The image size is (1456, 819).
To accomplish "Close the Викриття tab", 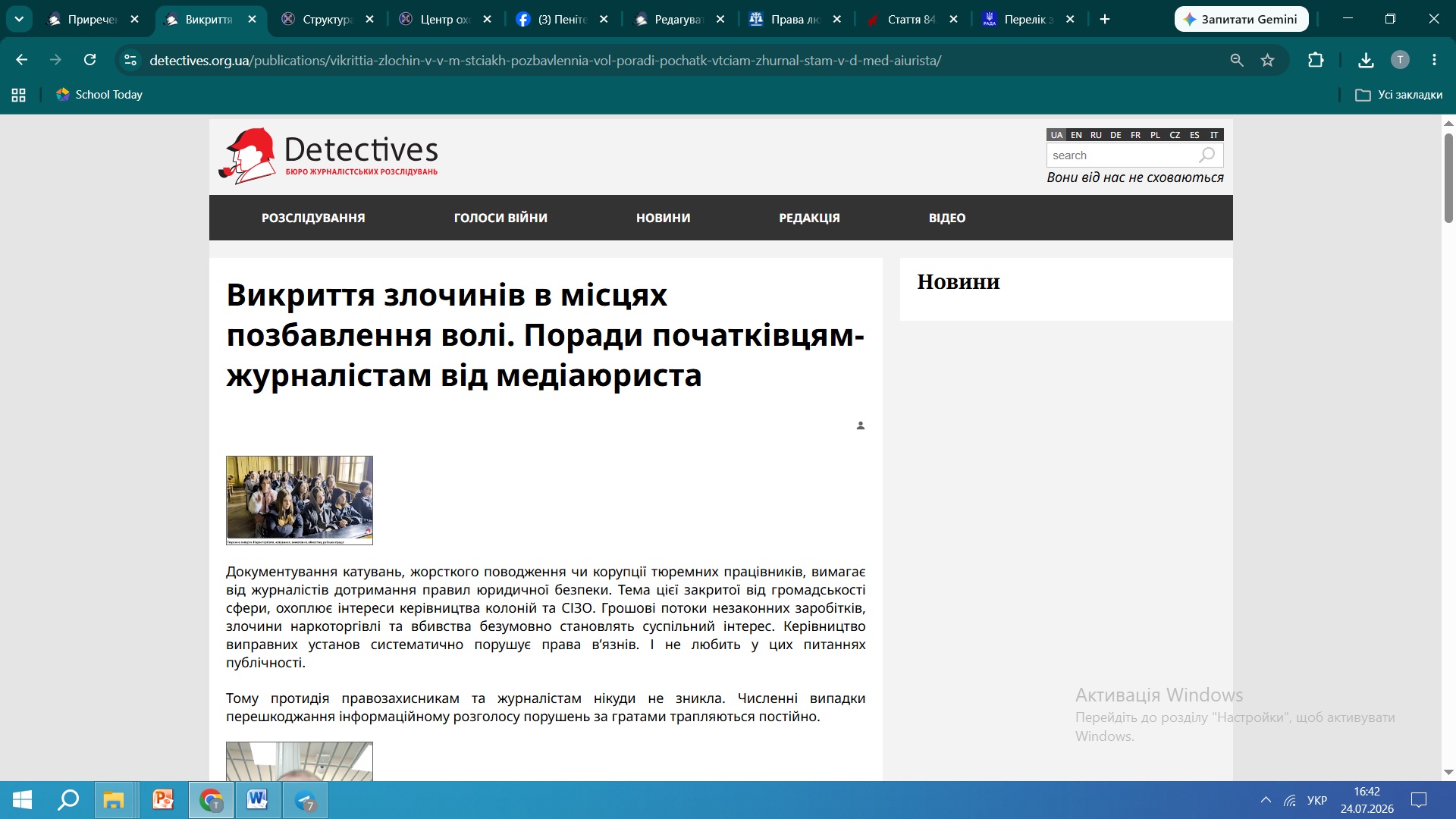I will click(252, 19).
